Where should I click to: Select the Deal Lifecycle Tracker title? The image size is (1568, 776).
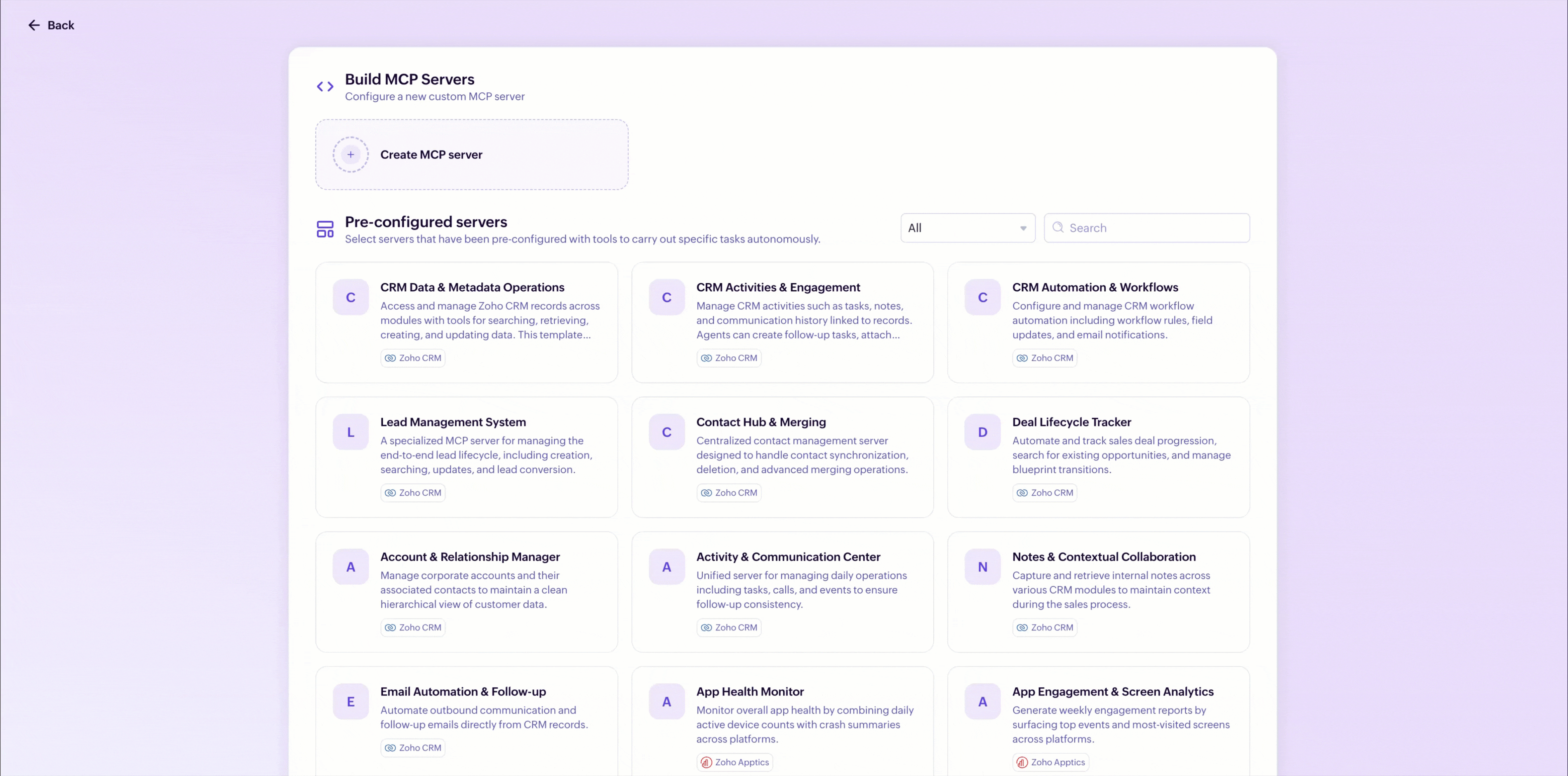pos(1071,422)
